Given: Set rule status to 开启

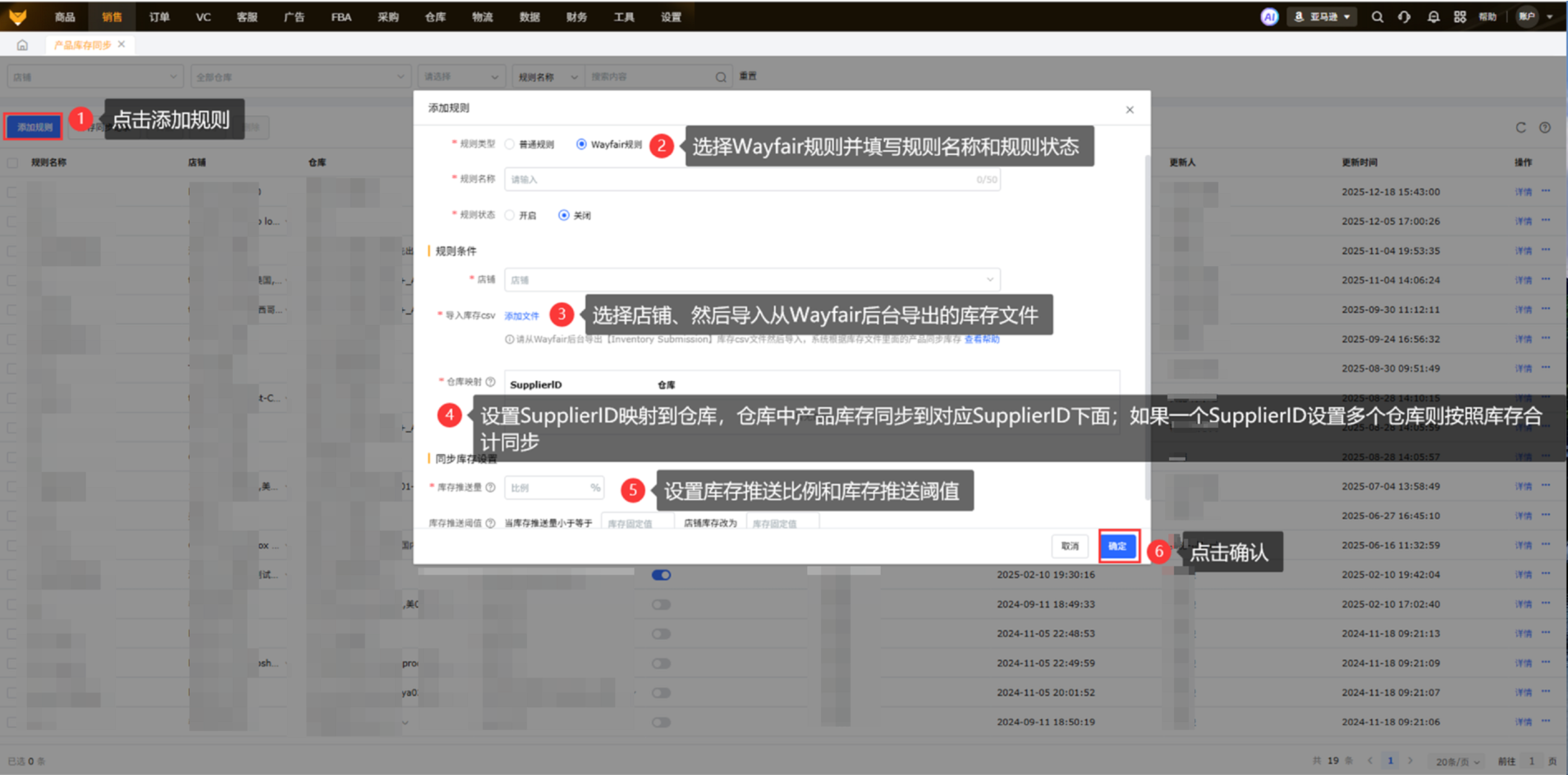Looking at the screenshot, I should [x=510, y=215].
